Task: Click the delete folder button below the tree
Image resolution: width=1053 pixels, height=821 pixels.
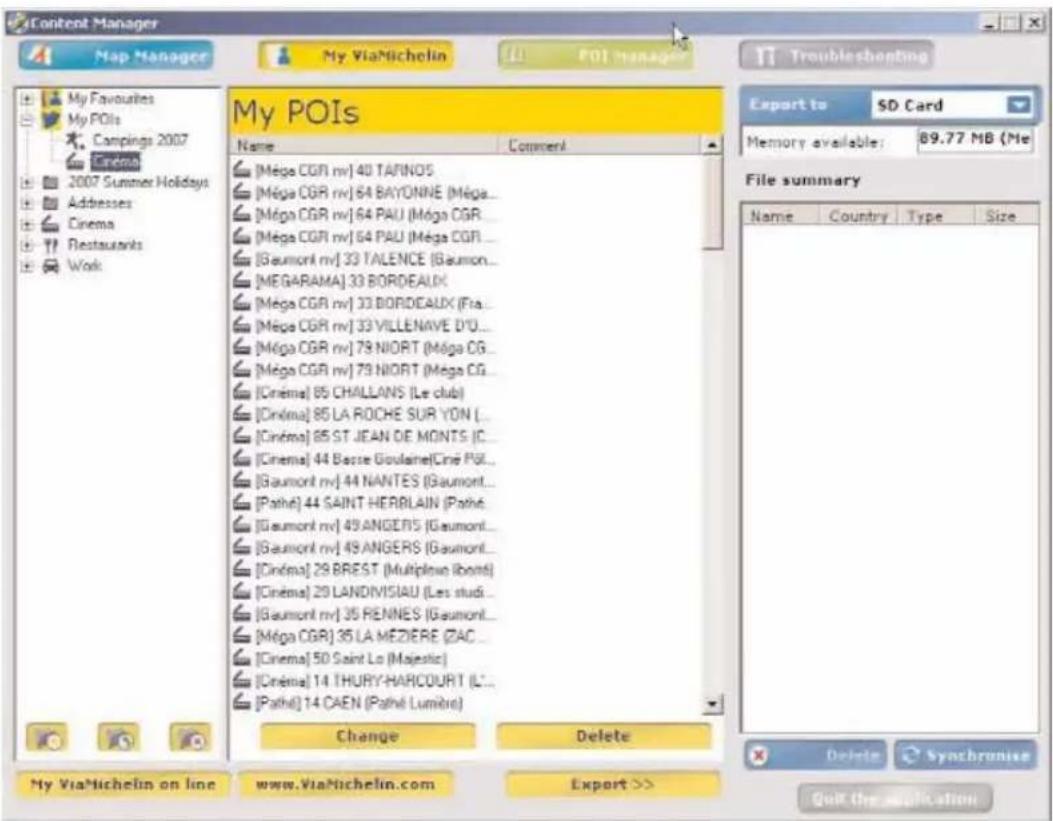Action: click(190, 738)
